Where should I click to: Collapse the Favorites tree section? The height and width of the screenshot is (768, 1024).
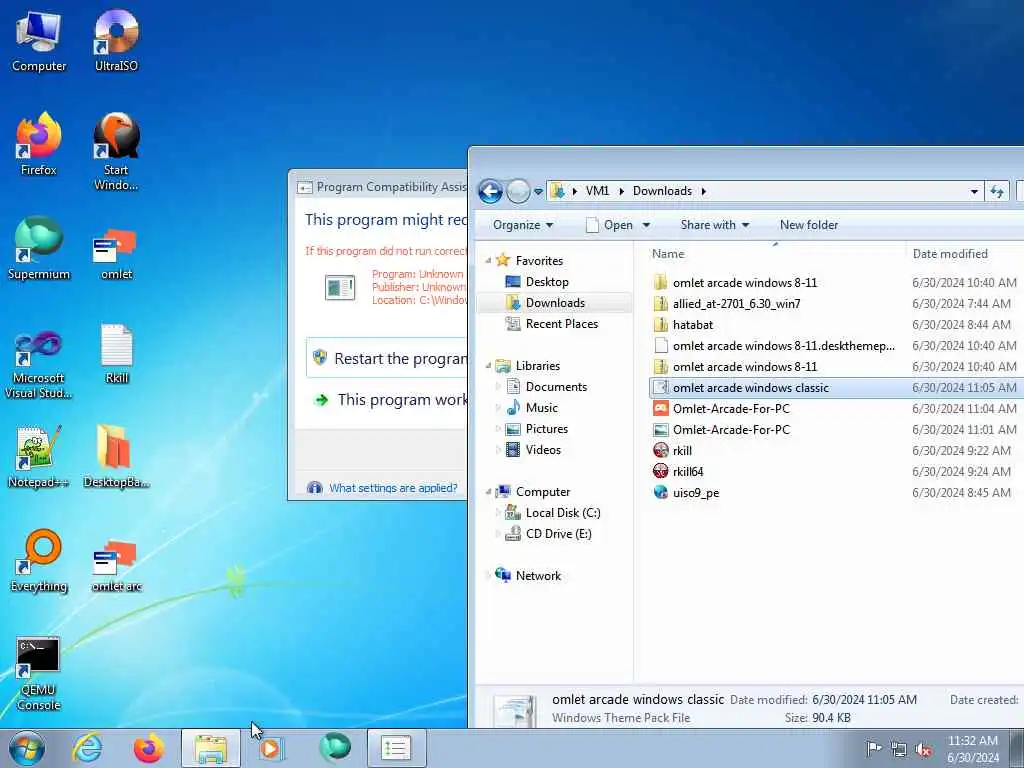tap(488, 261)
